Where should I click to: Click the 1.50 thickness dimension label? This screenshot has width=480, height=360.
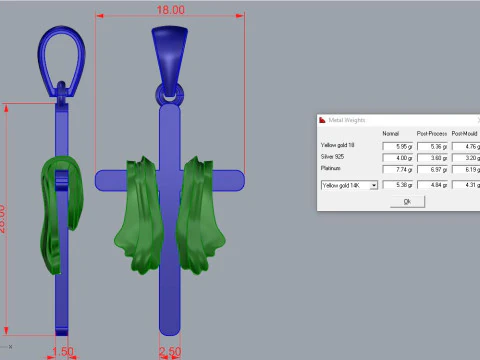click(x=63, y=352)
